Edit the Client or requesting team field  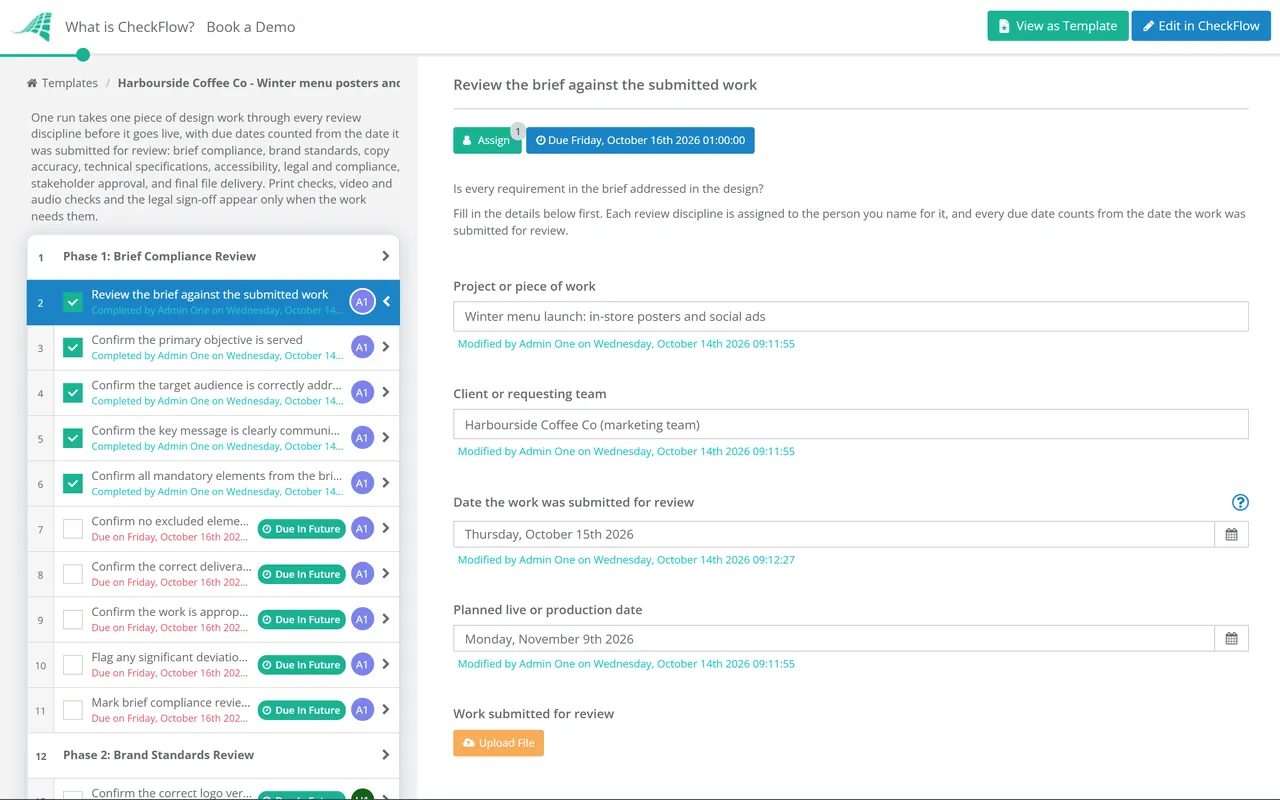tap(851, 424)
